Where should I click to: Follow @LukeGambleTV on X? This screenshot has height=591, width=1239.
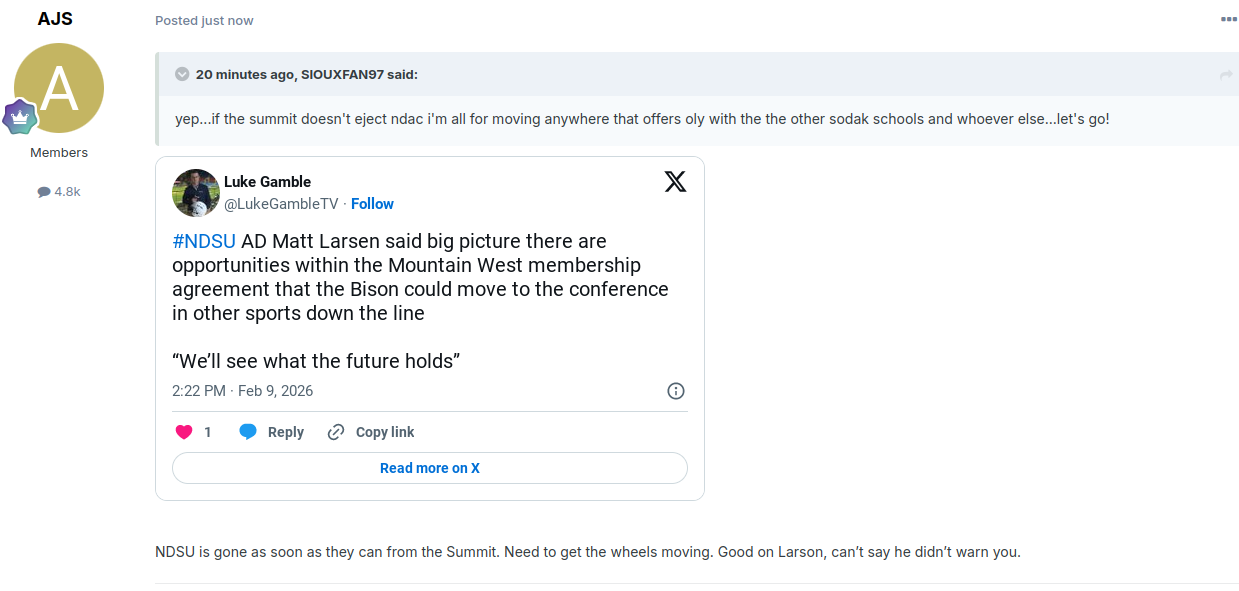[372, 204]
